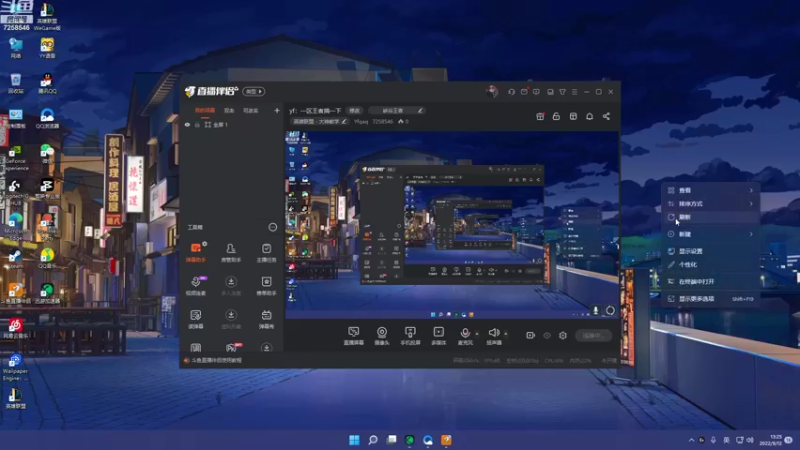Download the virtual avatar tool below 多人连麦

tap(231, 319)
